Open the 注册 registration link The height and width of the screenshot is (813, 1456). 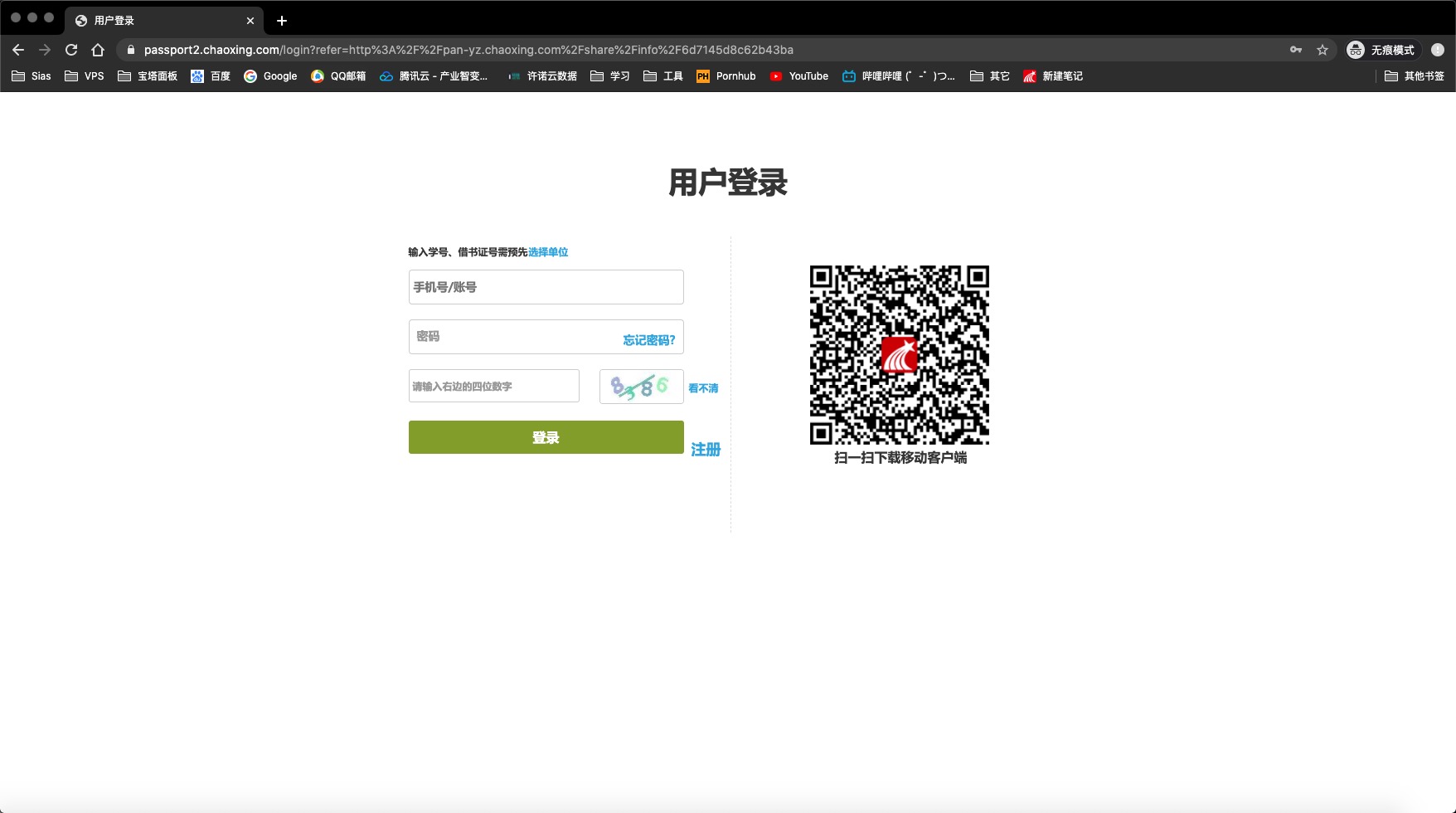point(704,450)
